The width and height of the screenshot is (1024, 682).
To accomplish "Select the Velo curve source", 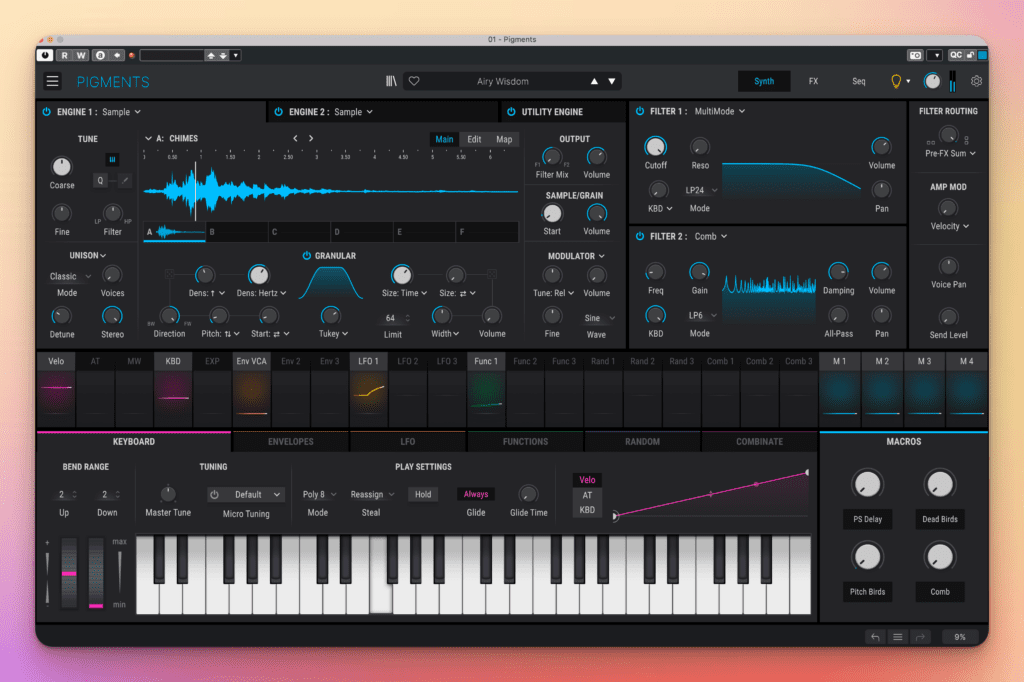I will coord(587,479).
